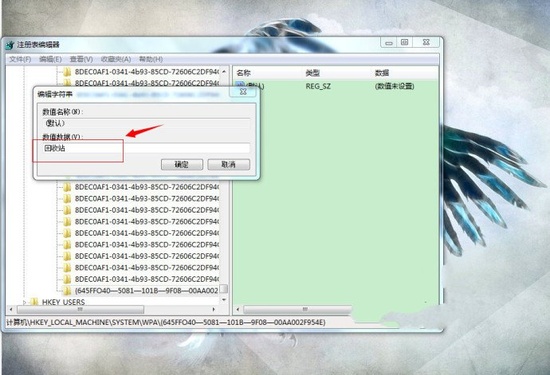Click the right pane's horizontal scrollbar thumb
This screenshot has width=550, height=375.
[297, 309]
